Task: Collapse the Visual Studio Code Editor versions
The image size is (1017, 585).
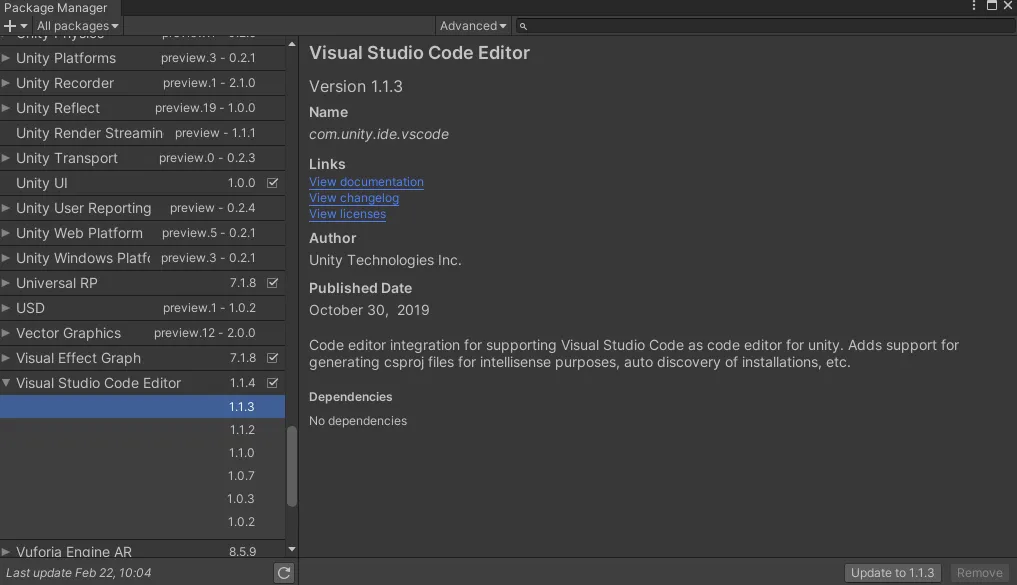Action: click(x=6, y=383)
